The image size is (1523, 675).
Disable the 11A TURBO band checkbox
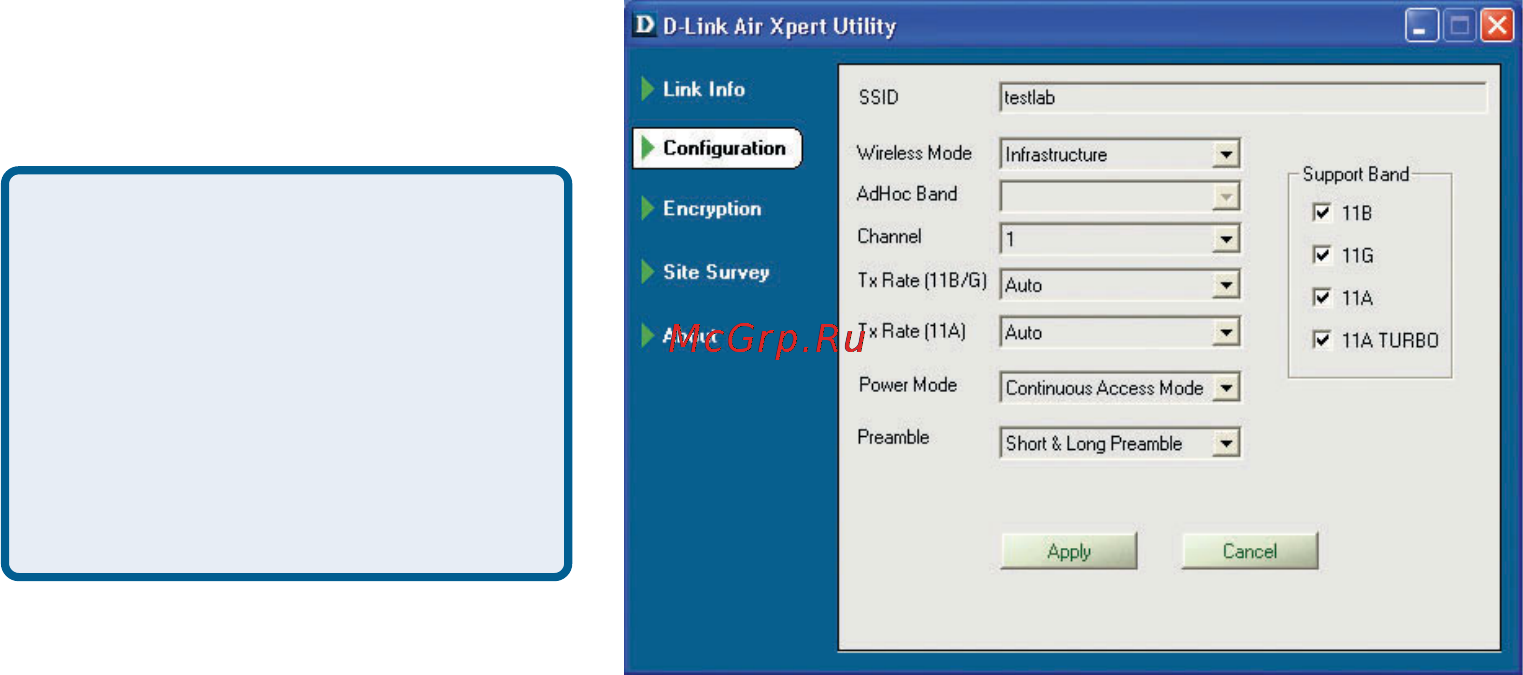(x=1321, y=340)
